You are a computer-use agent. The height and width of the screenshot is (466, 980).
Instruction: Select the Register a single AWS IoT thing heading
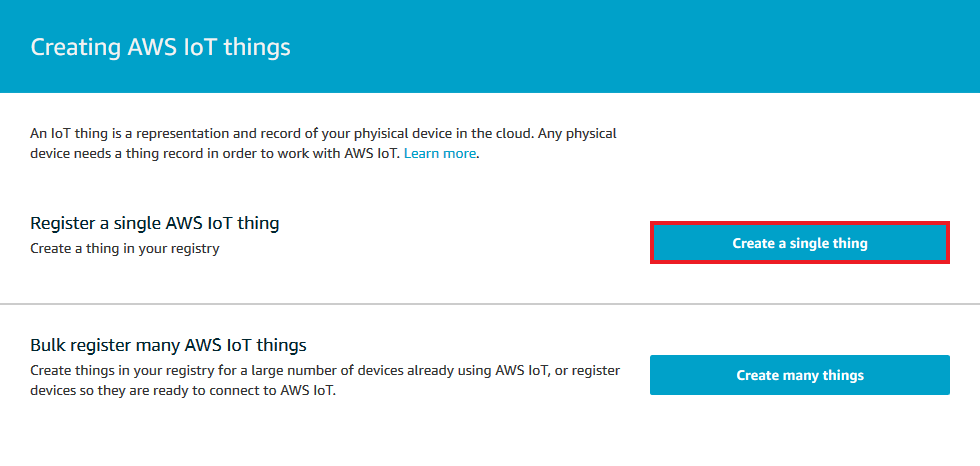tap(155, 223)
